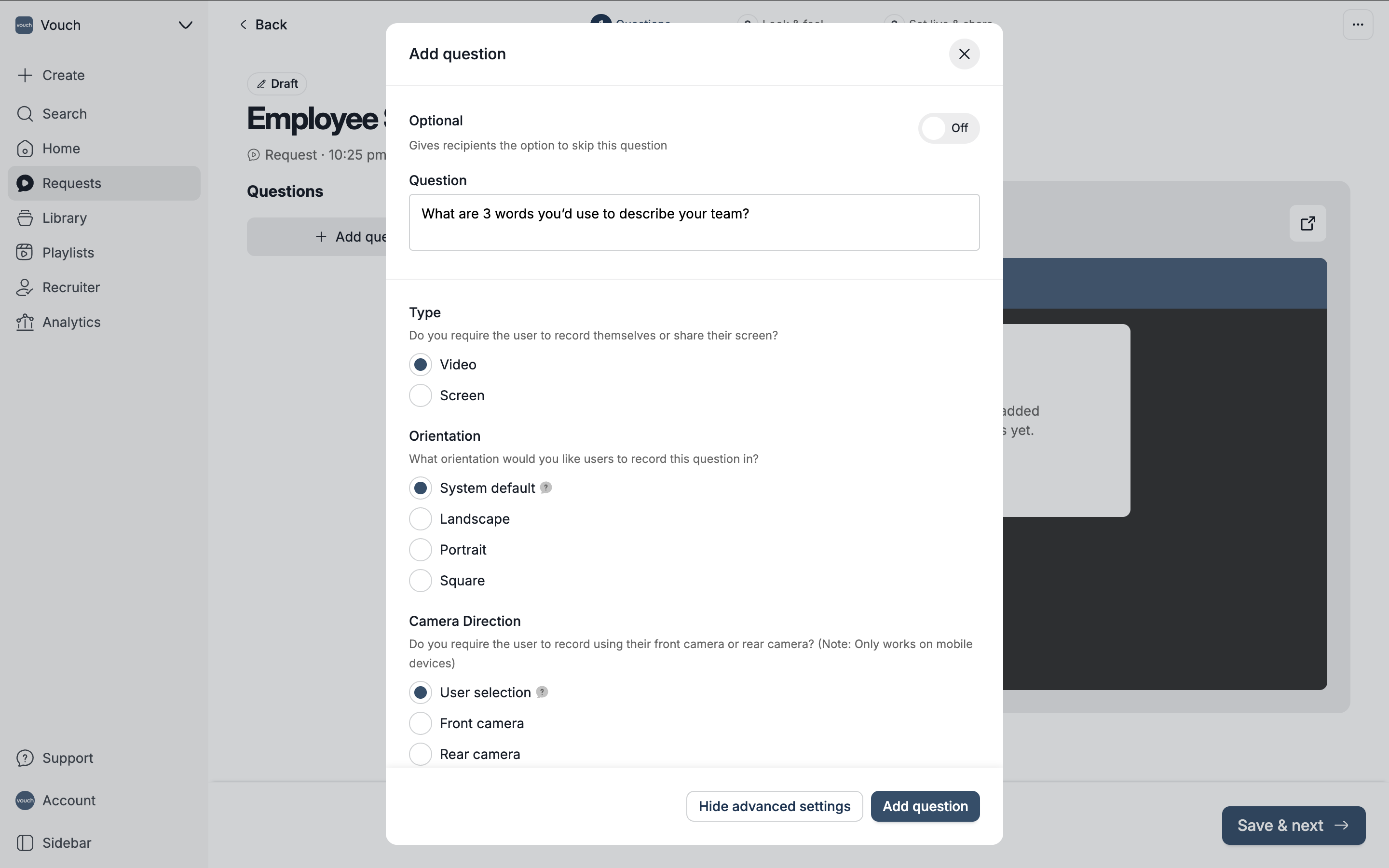Viewport: 1389px width, 868px height.
Task: Go Back using the chevron link
Action: (263, 25)
